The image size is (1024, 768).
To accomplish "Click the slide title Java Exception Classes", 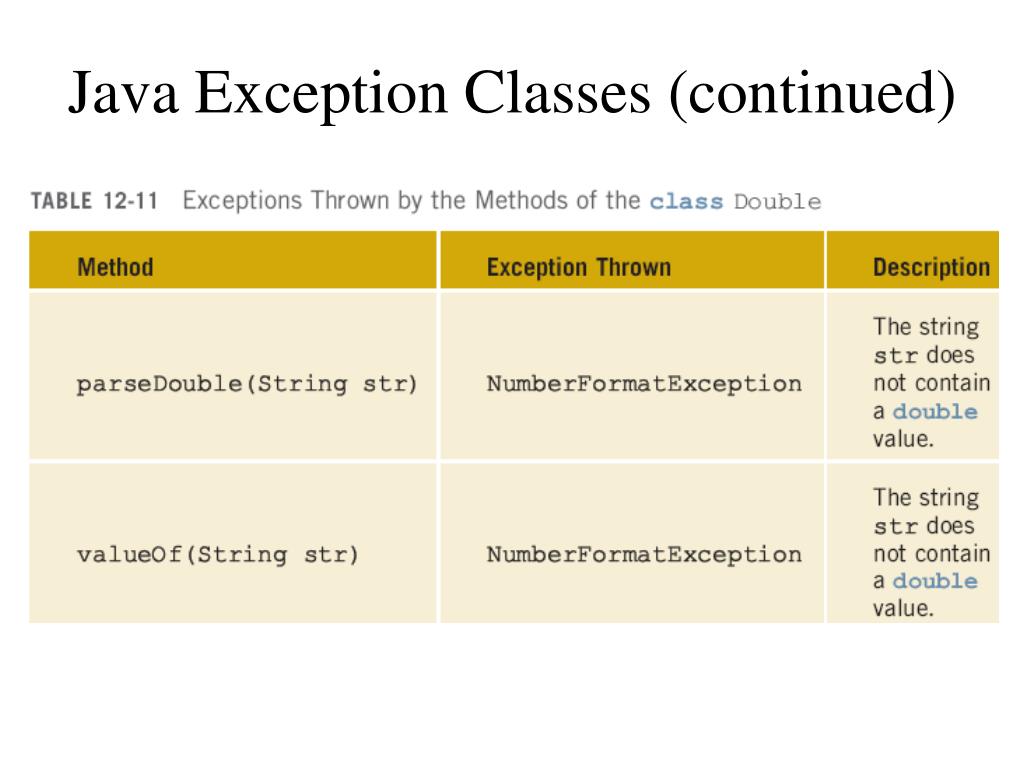I will pos(512,93).
